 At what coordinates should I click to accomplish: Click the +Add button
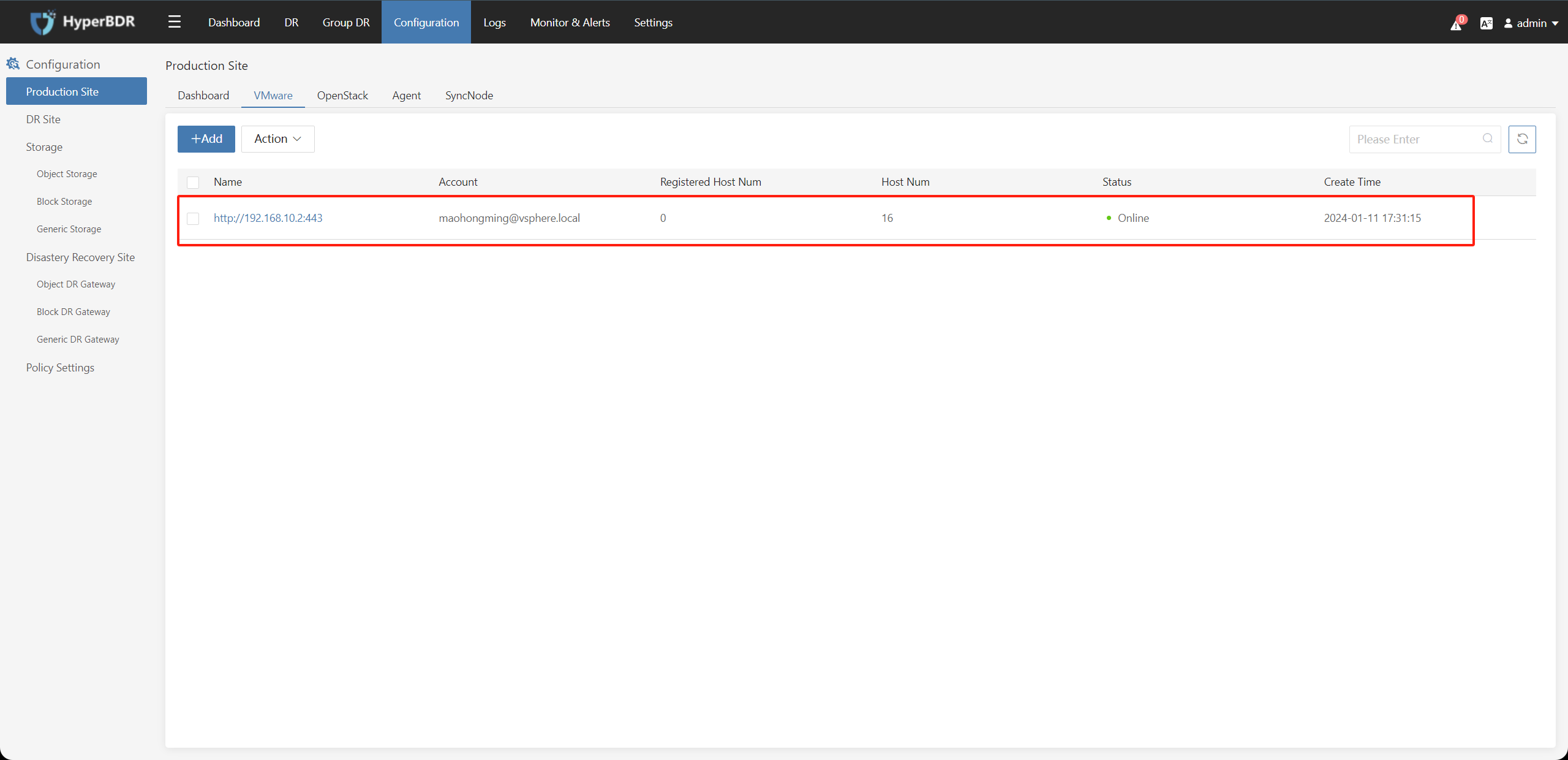tap(206, 139)
